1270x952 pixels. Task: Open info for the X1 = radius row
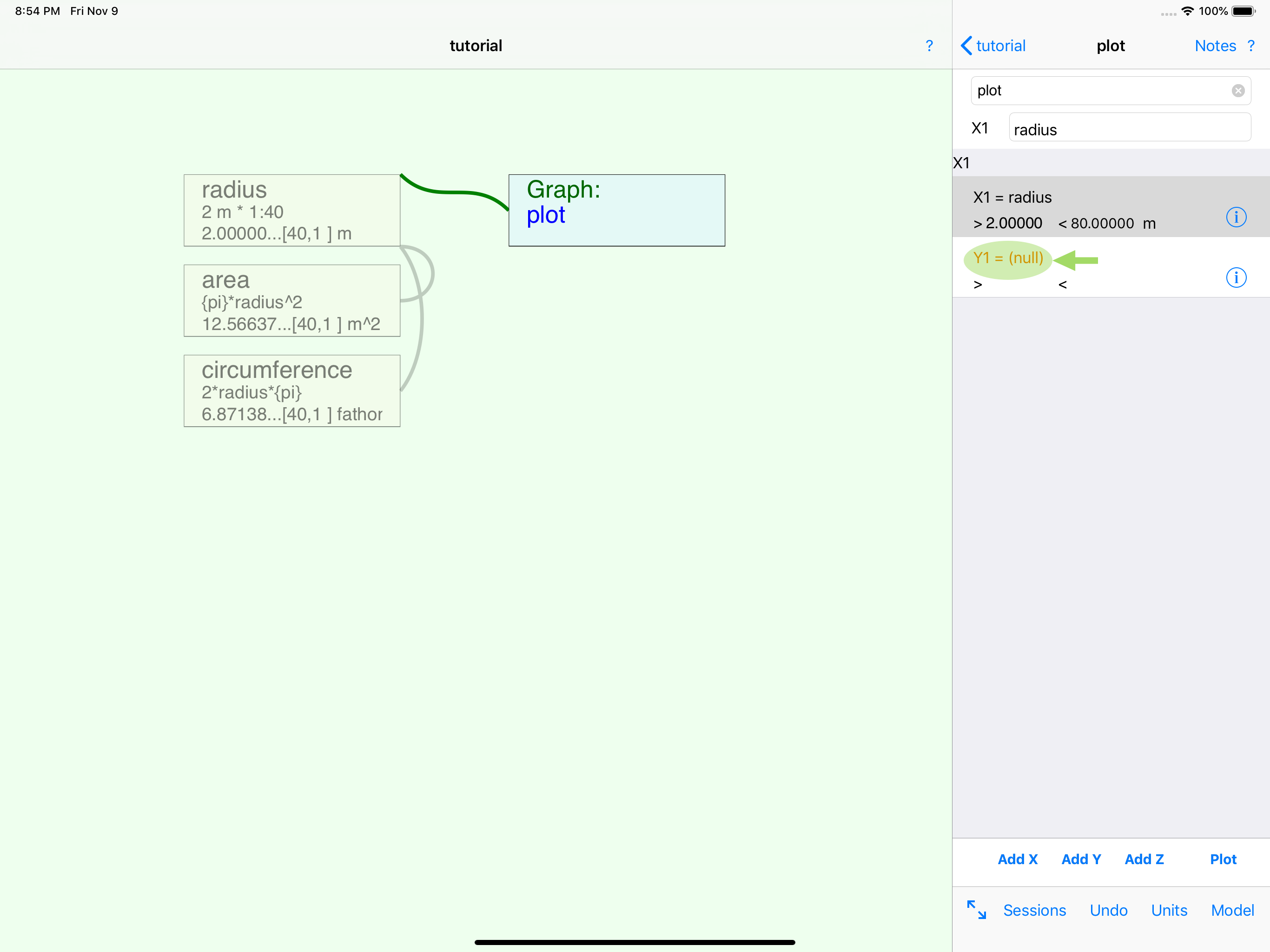(1236, 217)
